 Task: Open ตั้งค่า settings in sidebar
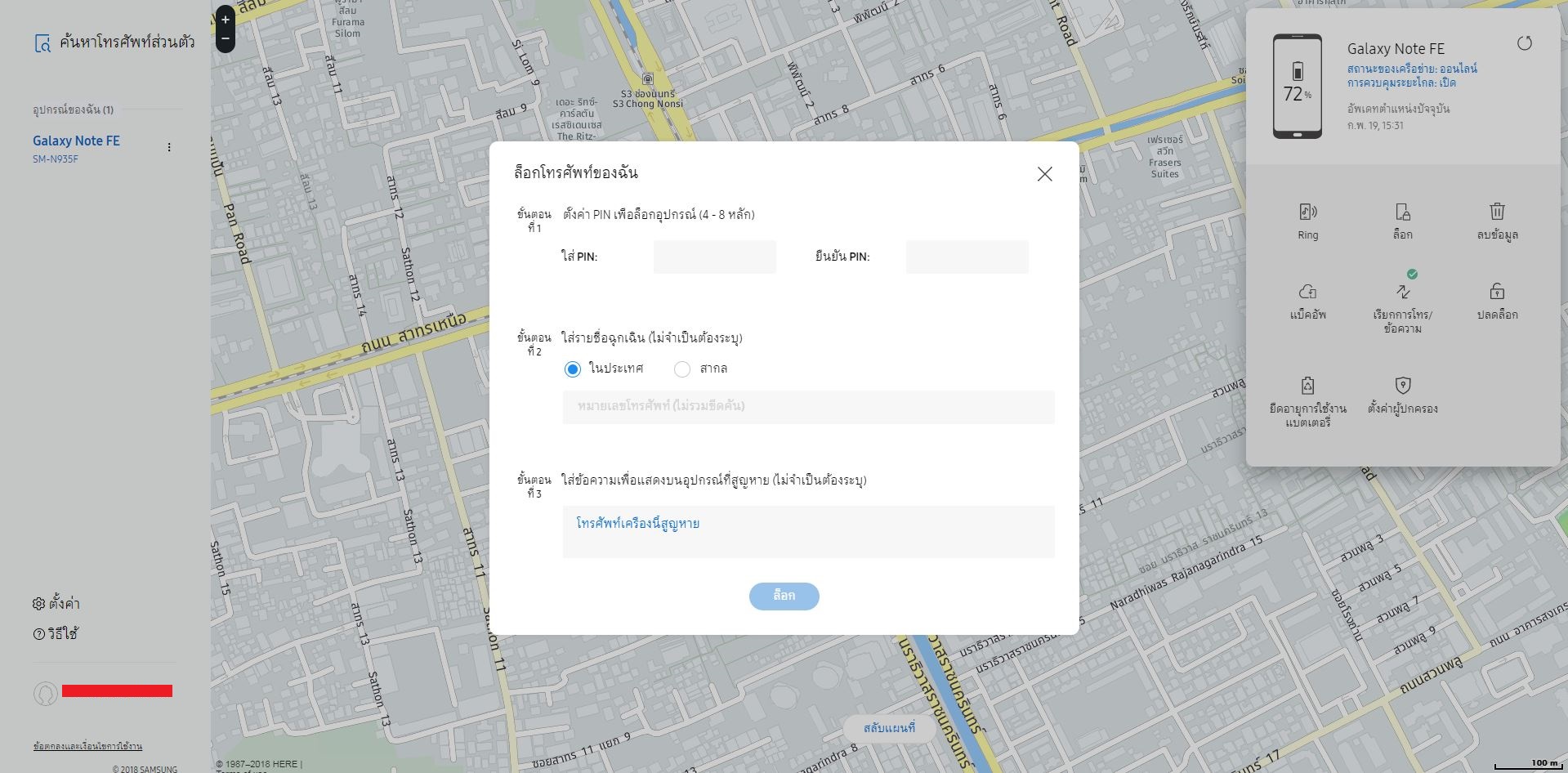coord(56,604)
